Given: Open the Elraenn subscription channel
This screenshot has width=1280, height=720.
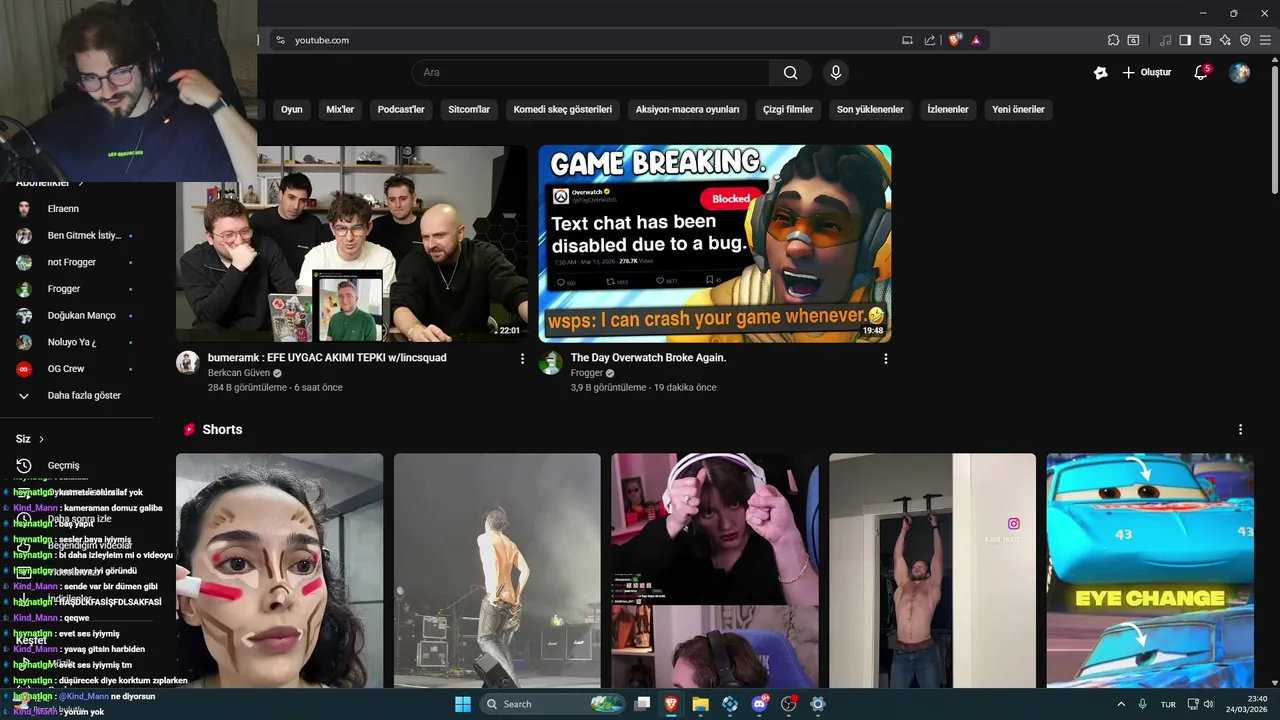Looking at the screenshot, I should click(63, 209).
